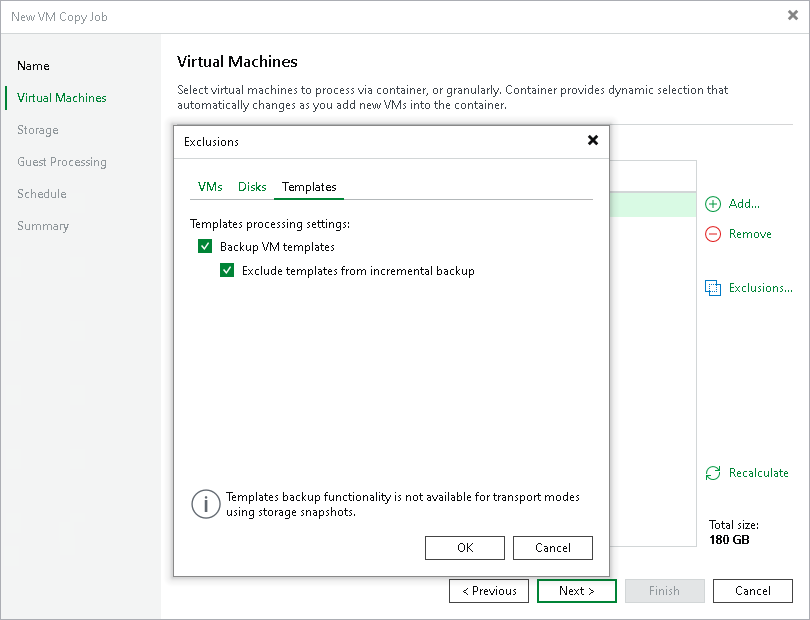Switch to the VMs tab
Viewport: 810px width, 620px height.
tap(210, 187)
